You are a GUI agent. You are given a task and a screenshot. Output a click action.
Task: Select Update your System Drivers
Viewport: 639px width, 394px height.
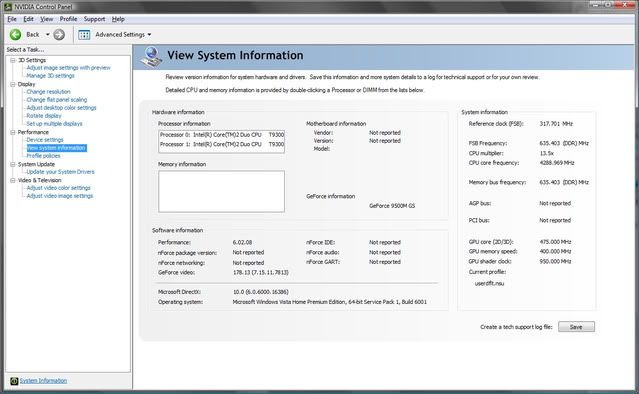coord(60,172)
